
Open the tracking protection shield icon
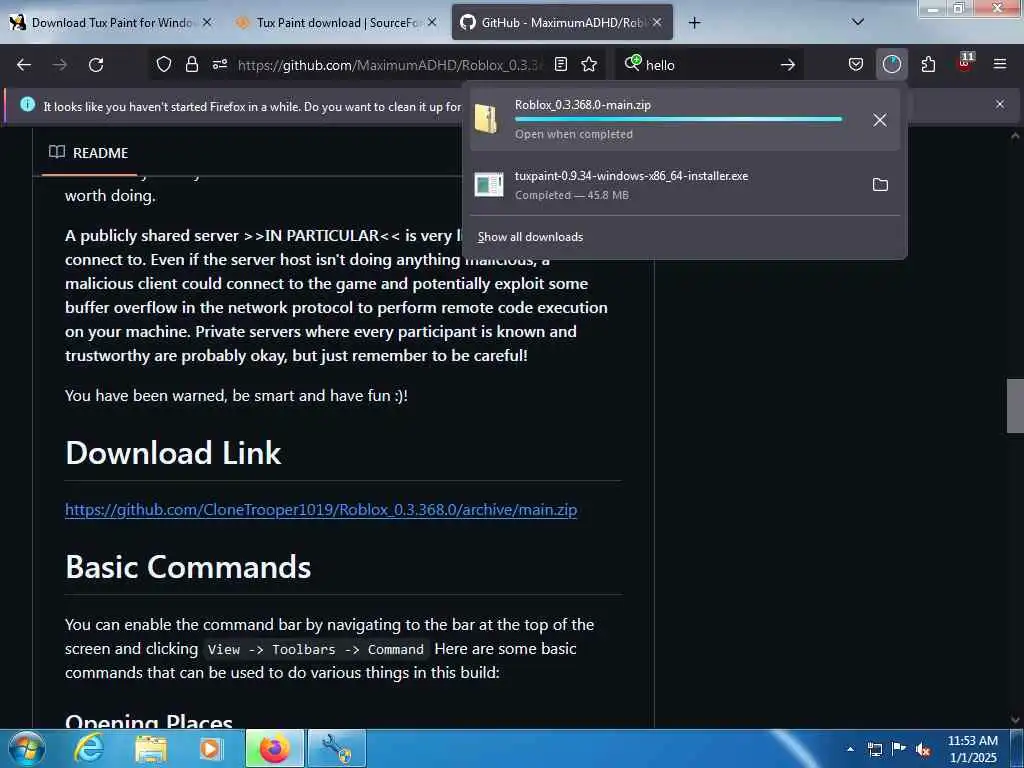pyautogui.click(x=164, y=64)
